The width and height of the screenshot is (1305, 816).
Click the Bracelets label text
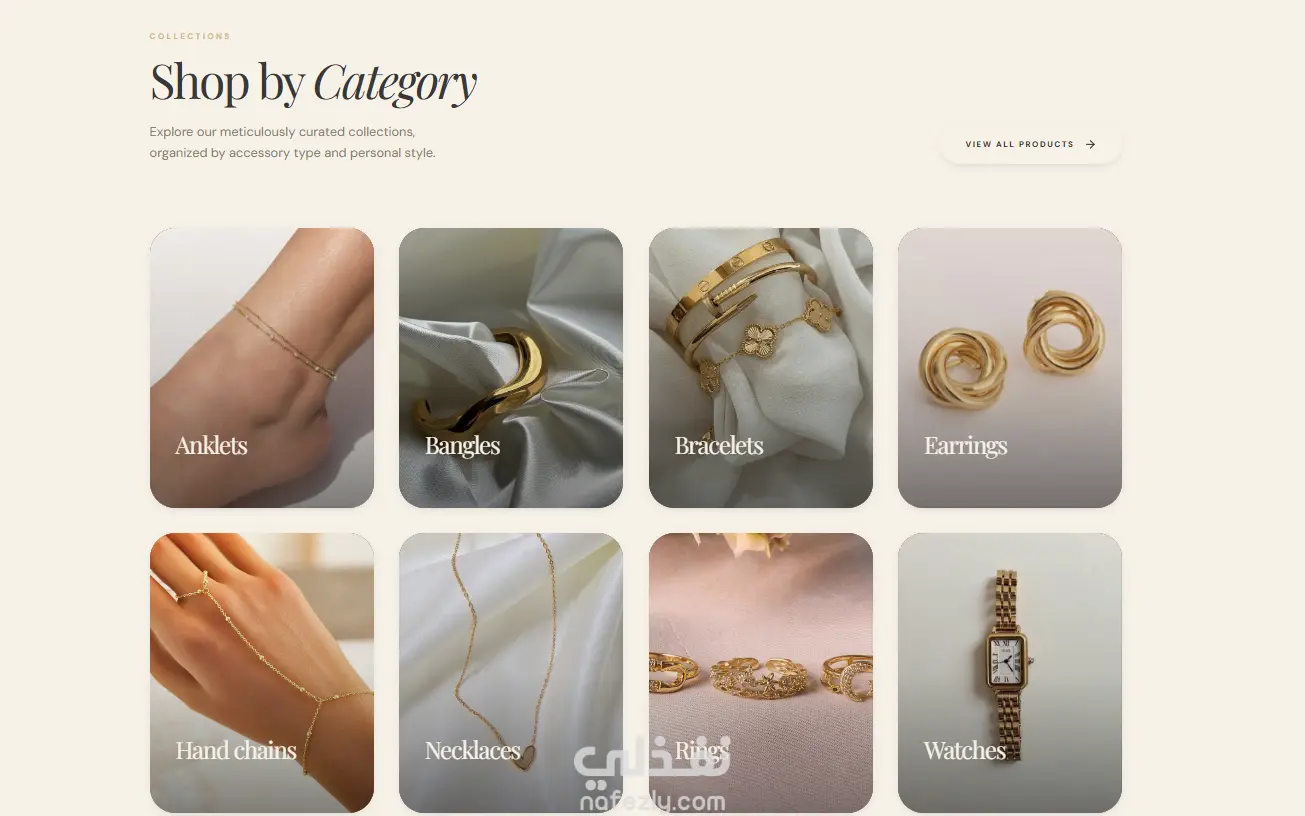click(719, 446)
